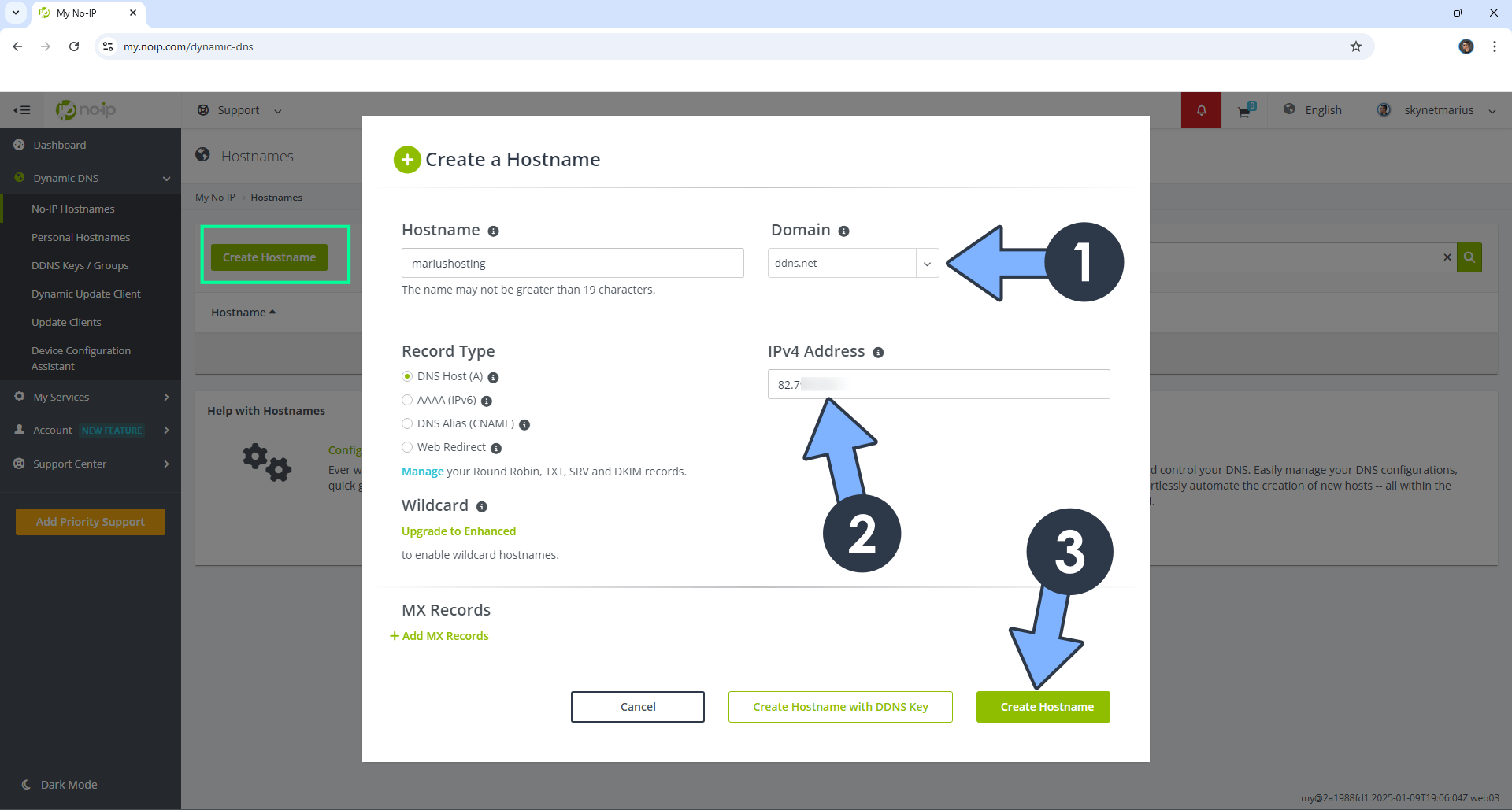The image size is (1512, 810).
Task: Open the tab search dropdown arrow
Action: 16,13
